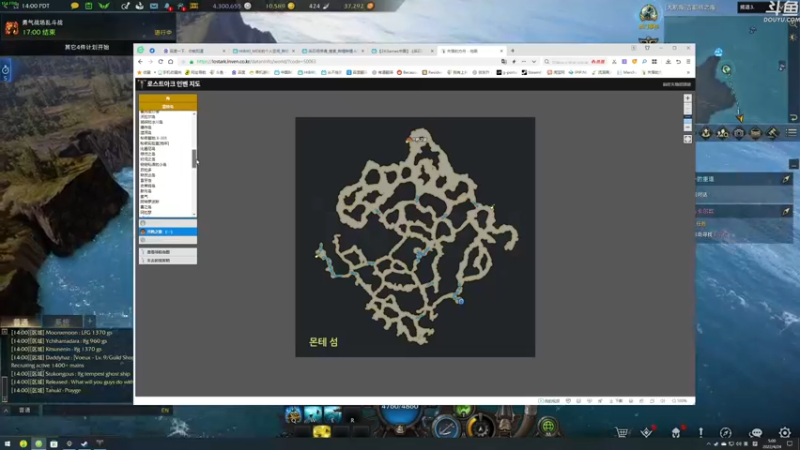
Task: Click the map list scroll-up arrow
Action: 194,113
